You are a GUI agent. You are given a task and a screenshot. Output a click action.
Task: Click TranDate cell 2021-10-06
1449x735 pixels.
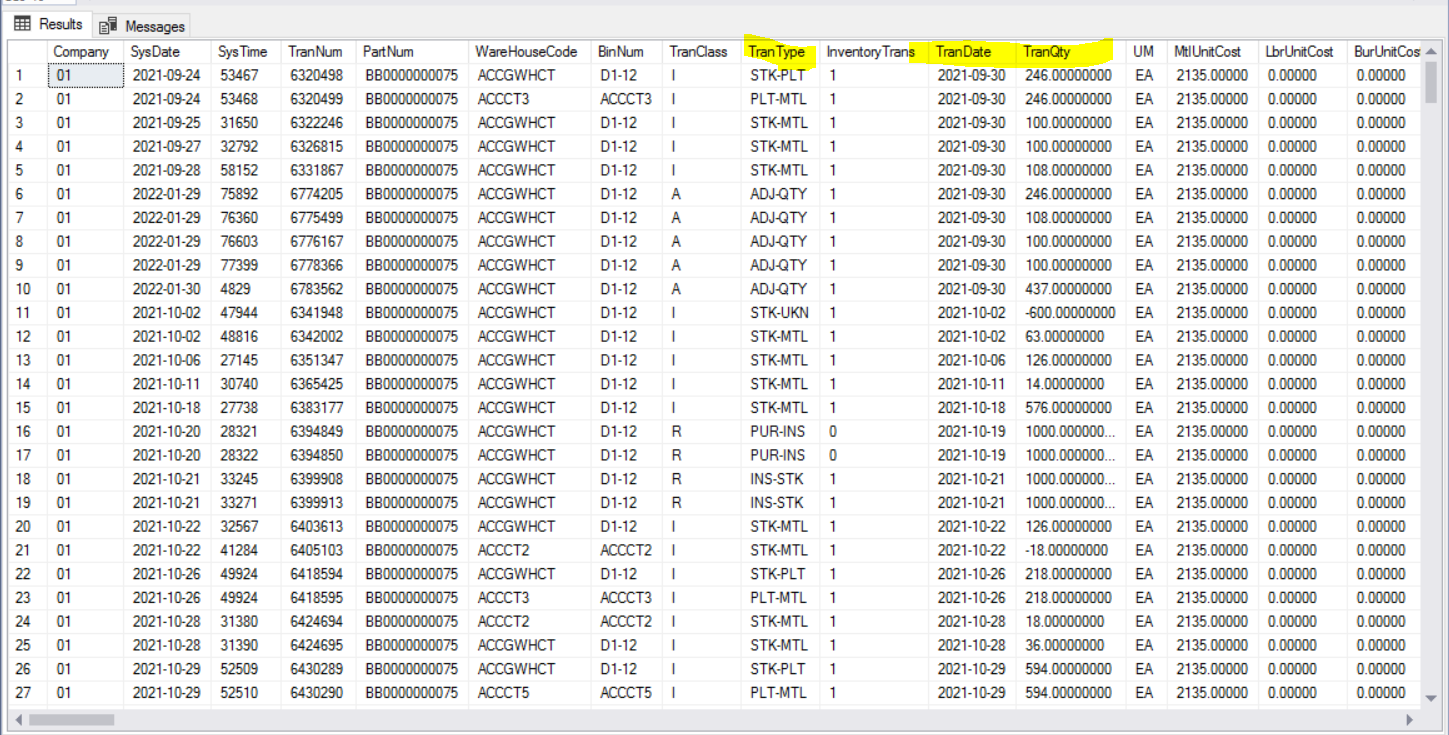click(973, 361)
